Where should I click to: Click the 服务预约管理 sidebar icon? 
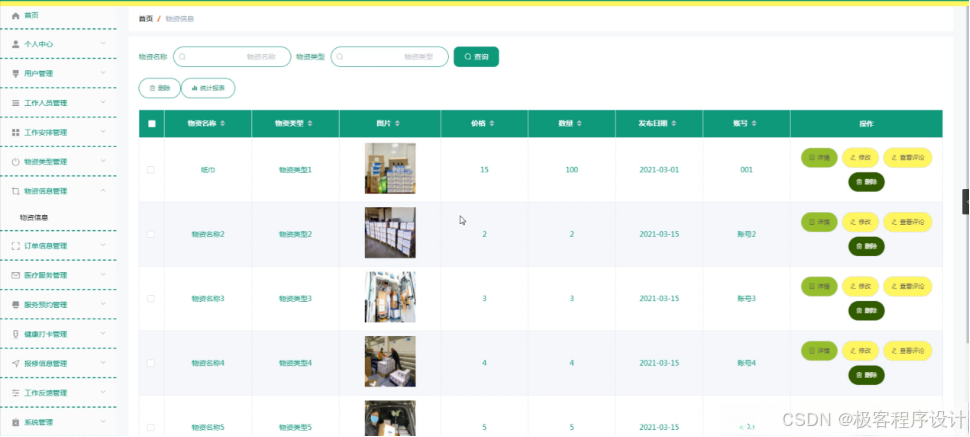(16, 305)
